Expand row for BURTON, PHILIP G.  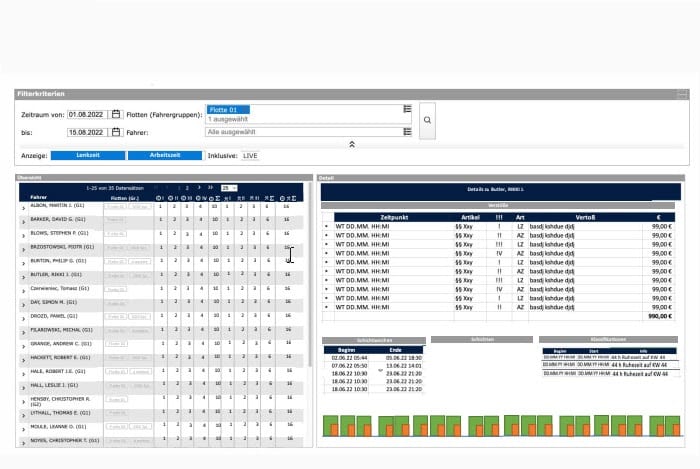coord(24,263)
